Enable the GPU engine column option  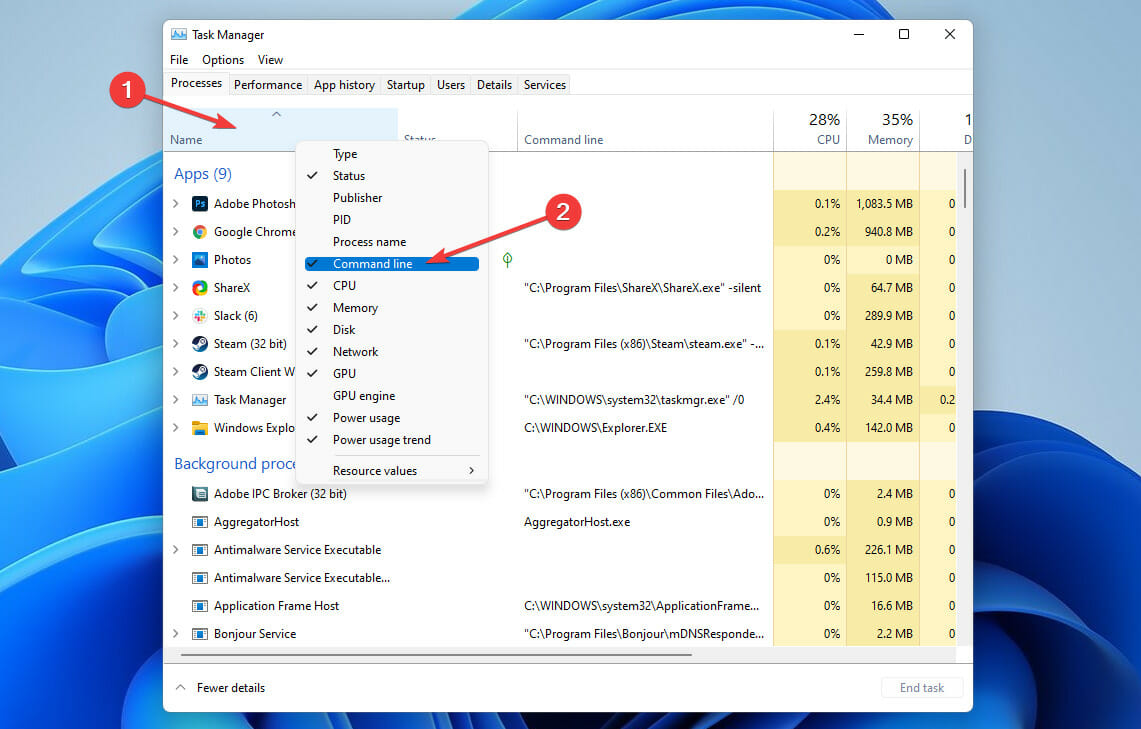(391, 396)
